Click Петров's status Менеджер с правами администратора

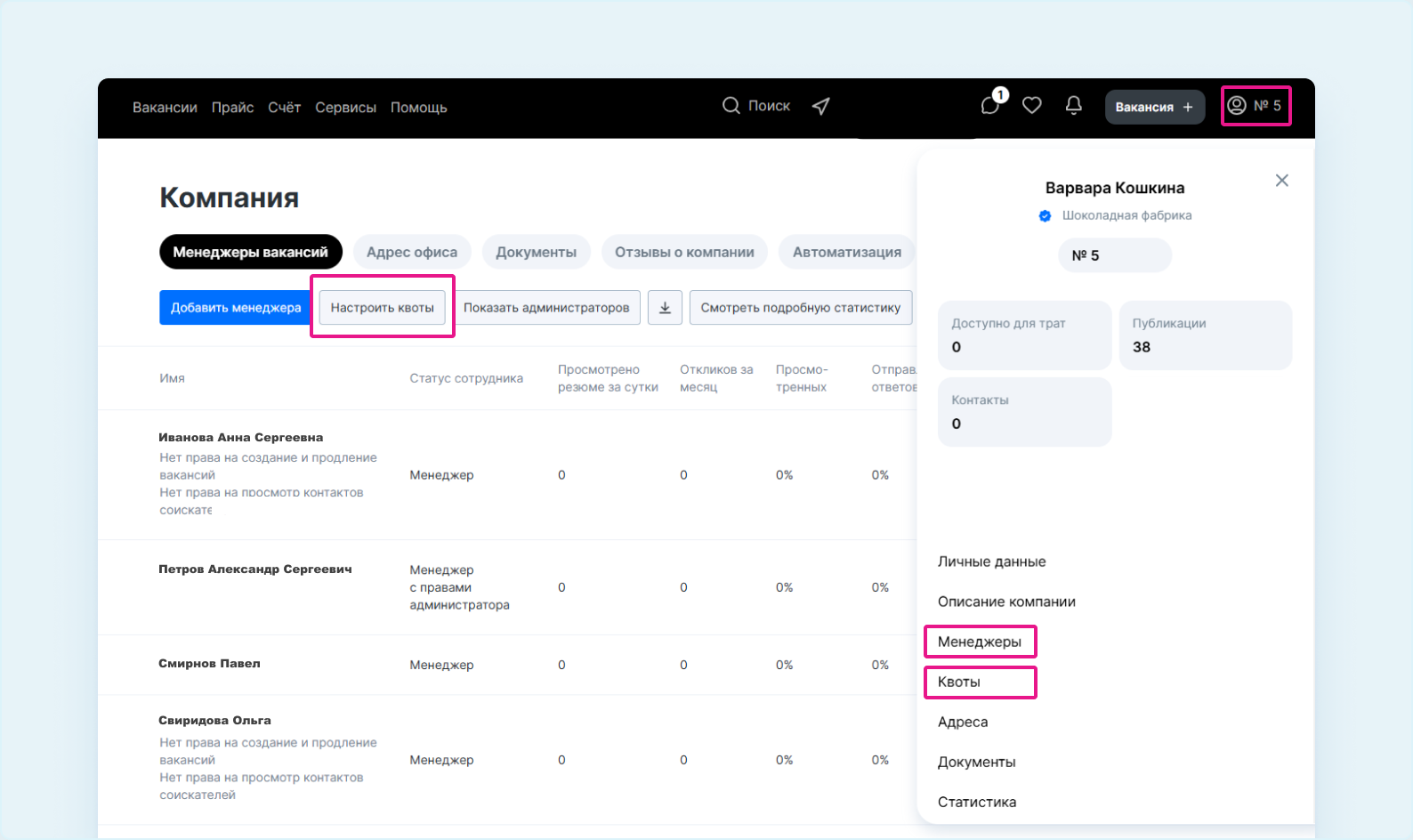click(x=459, y=587)
